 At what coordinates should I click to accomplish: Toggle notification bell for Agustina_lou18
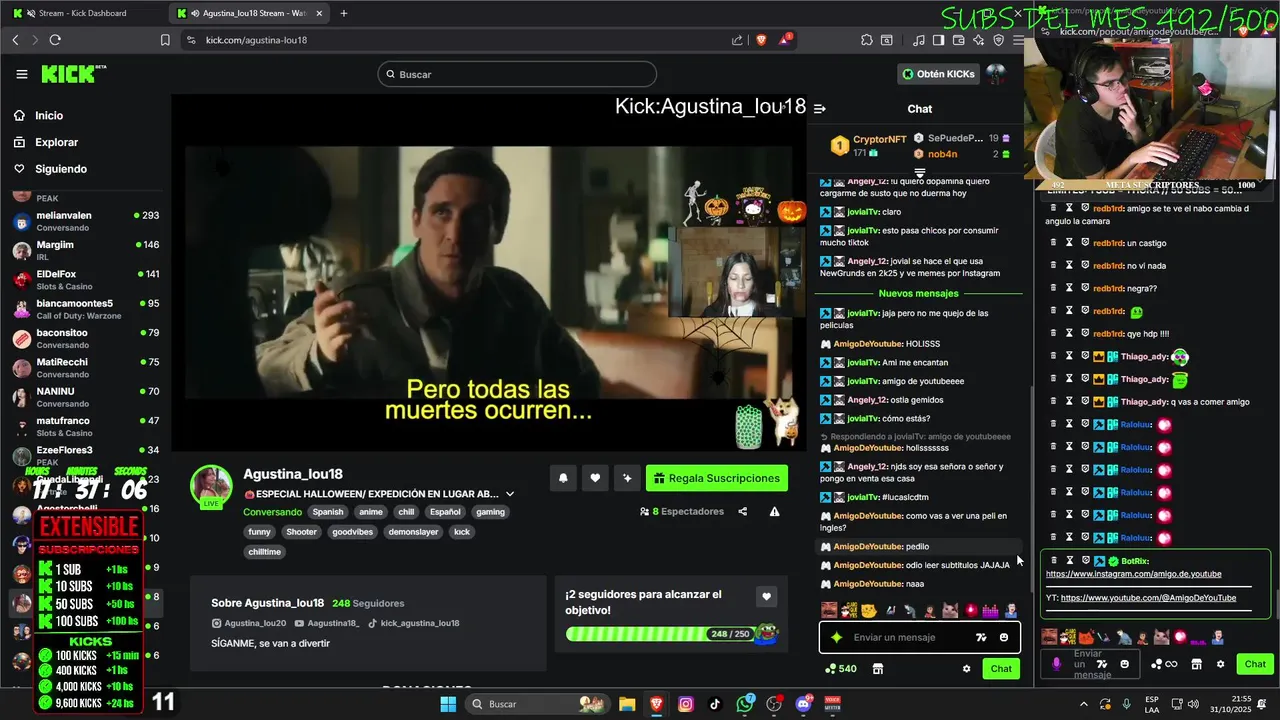(x=563, y=478)
